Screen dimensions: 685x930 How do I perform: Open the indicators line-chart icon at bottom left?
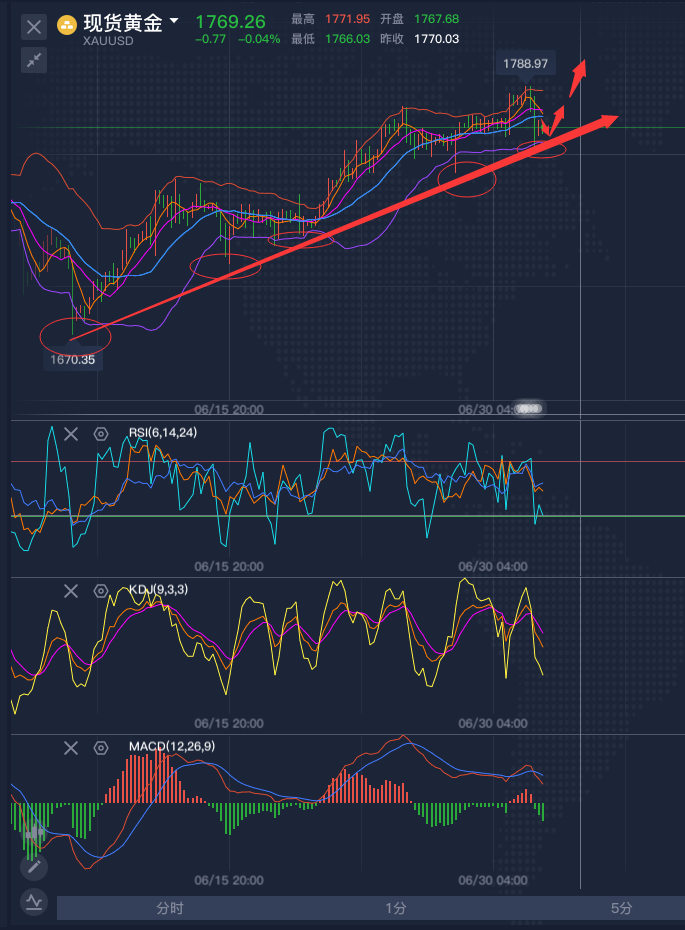(x=35, y=901)
